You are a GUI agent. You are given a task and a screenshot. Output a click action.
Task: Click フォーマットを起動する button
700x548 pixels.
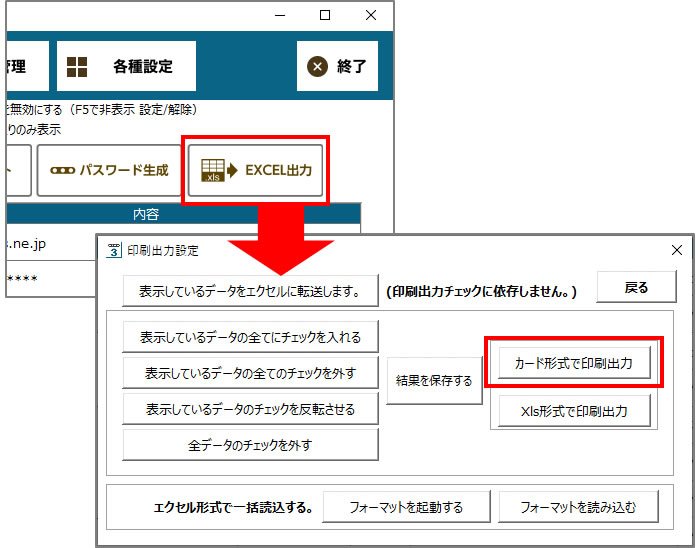(406, 506)
